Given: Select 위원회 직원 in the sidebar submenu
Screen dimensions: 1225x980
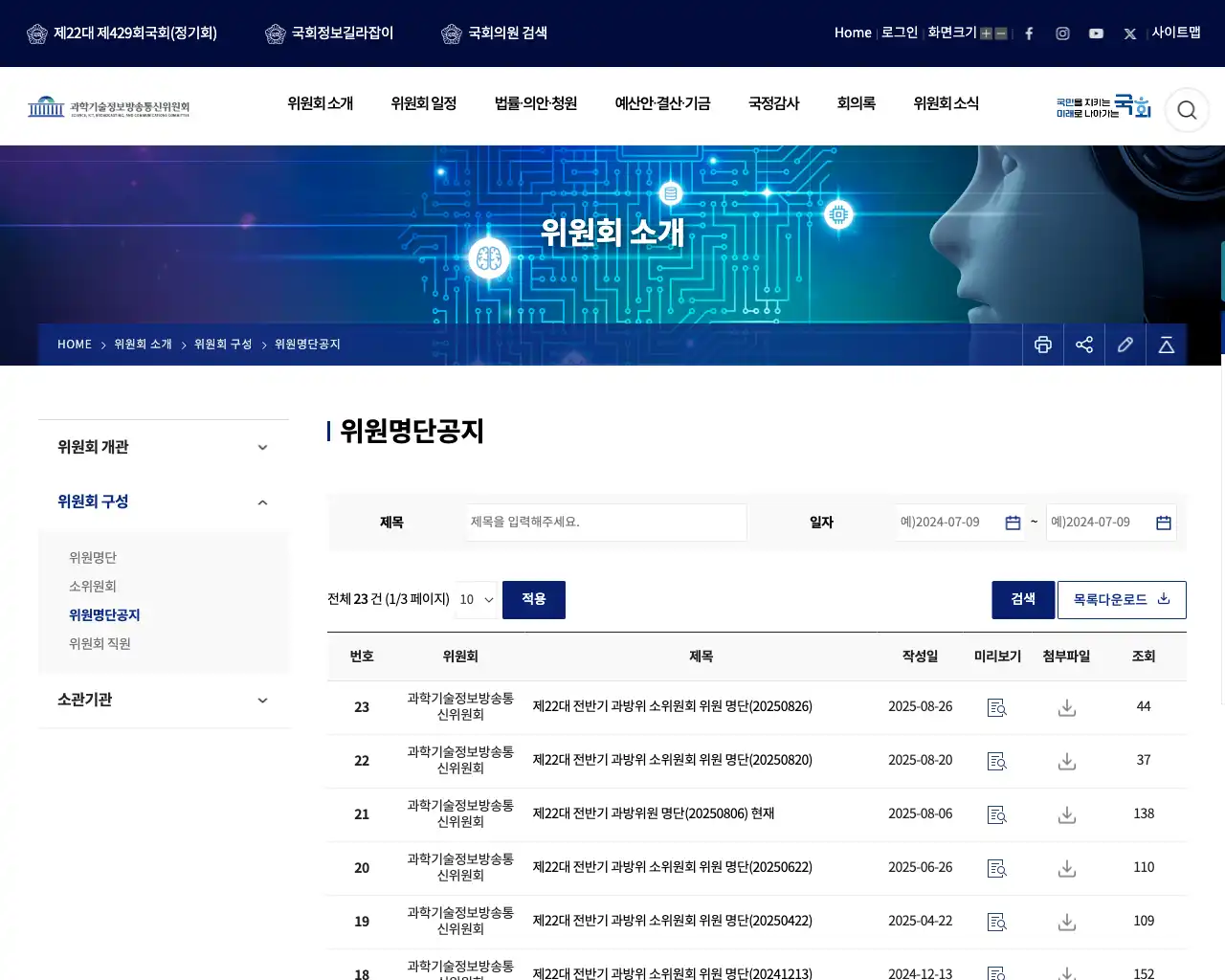Looking at the screenshot, I should click(100, 643).
